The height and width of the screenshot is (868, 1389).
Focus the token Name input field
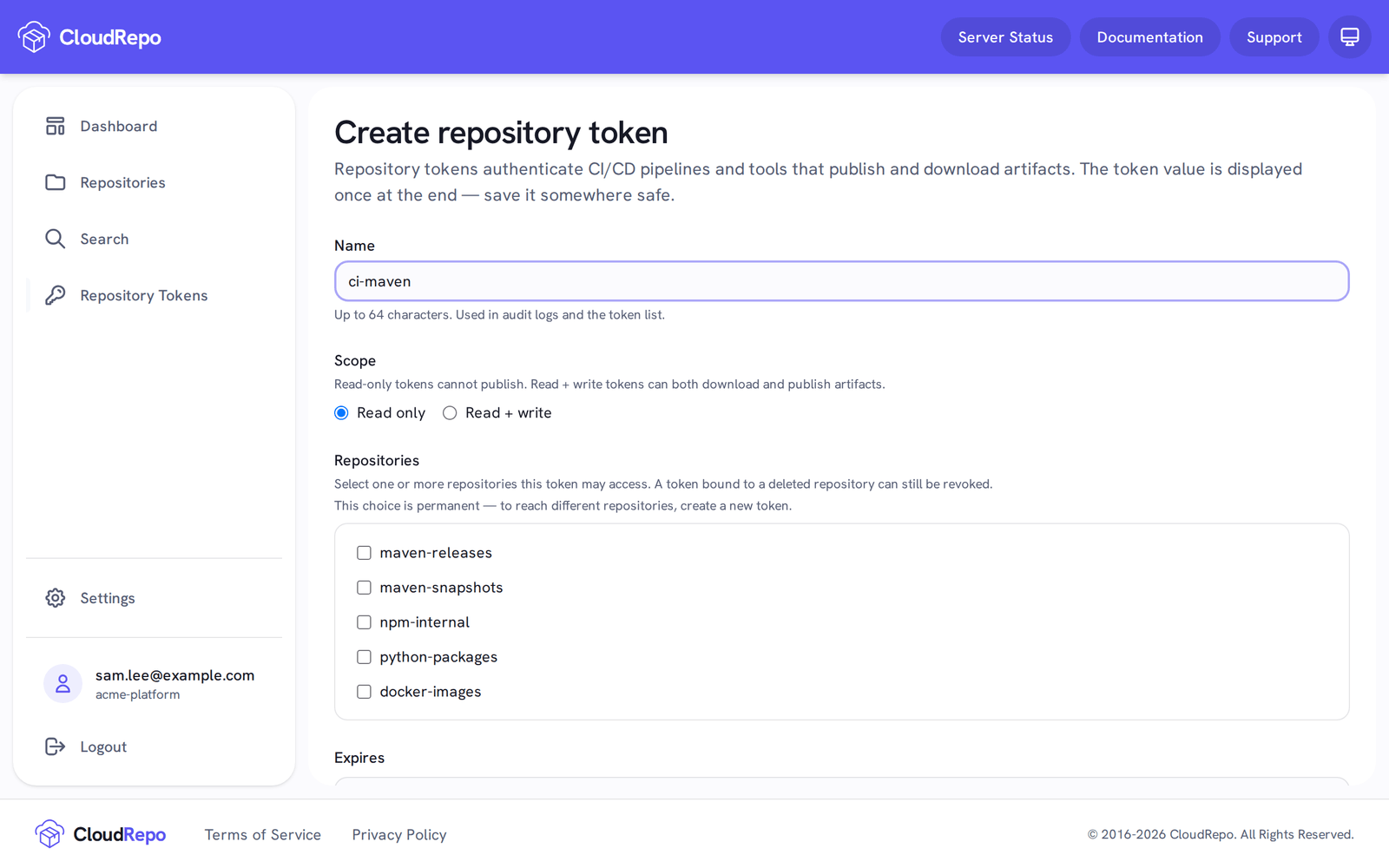point(841,281)
